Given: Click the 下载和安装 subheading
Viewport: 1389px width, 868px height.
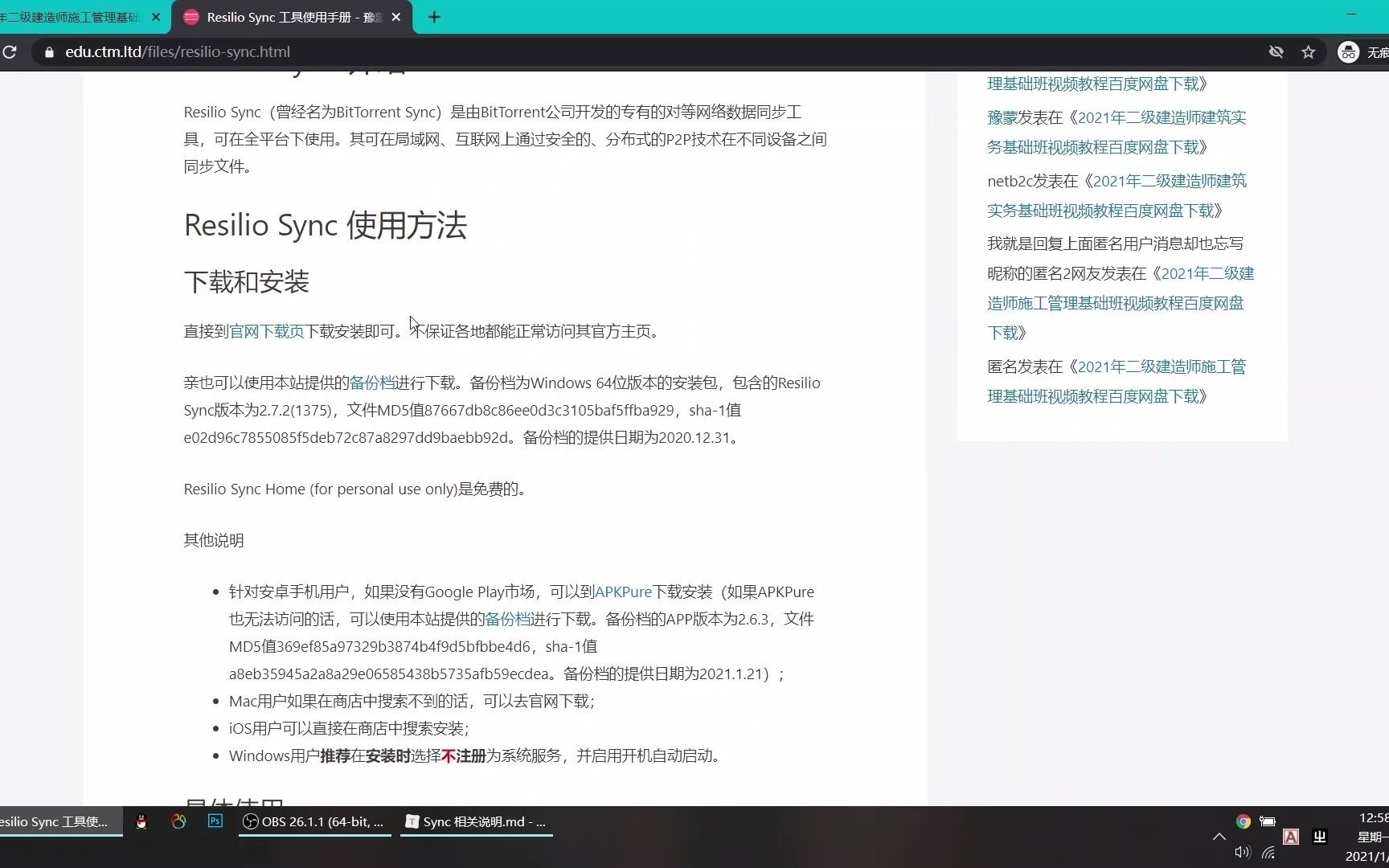Looking at the screenshot, I should click(x=246, y=281).
